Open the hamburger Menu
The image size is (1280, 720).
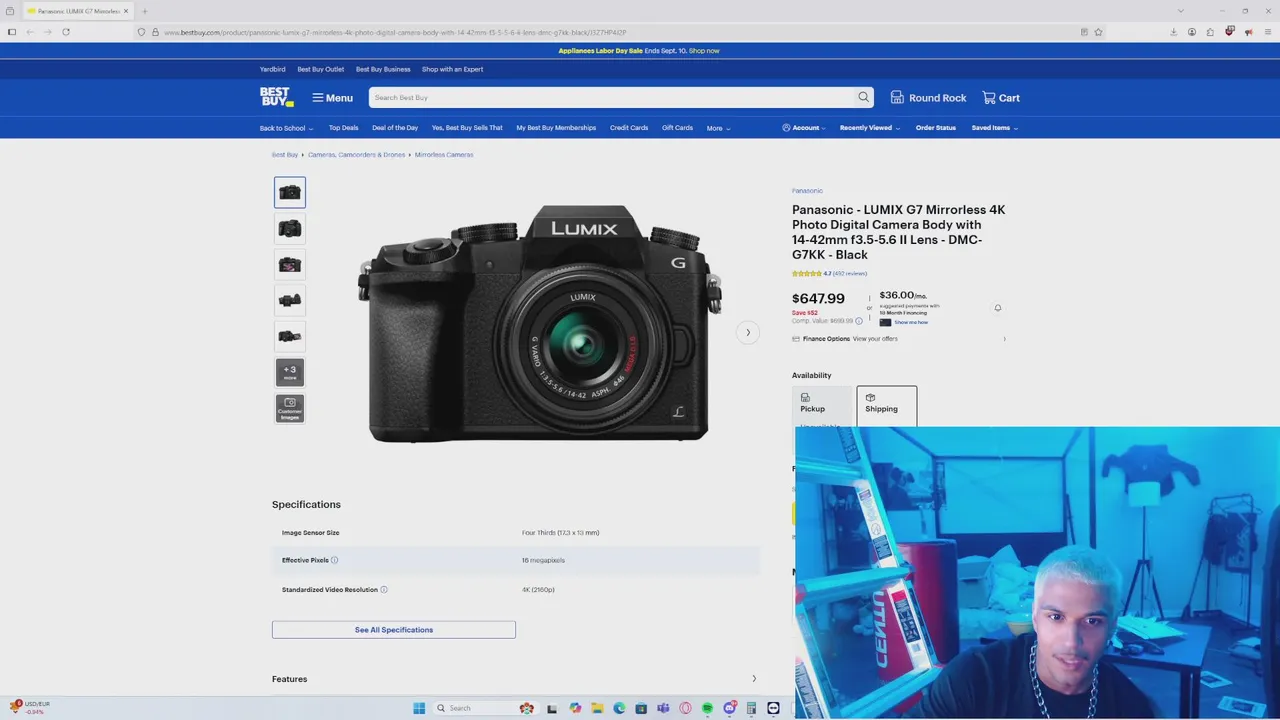tap(332, 98)
